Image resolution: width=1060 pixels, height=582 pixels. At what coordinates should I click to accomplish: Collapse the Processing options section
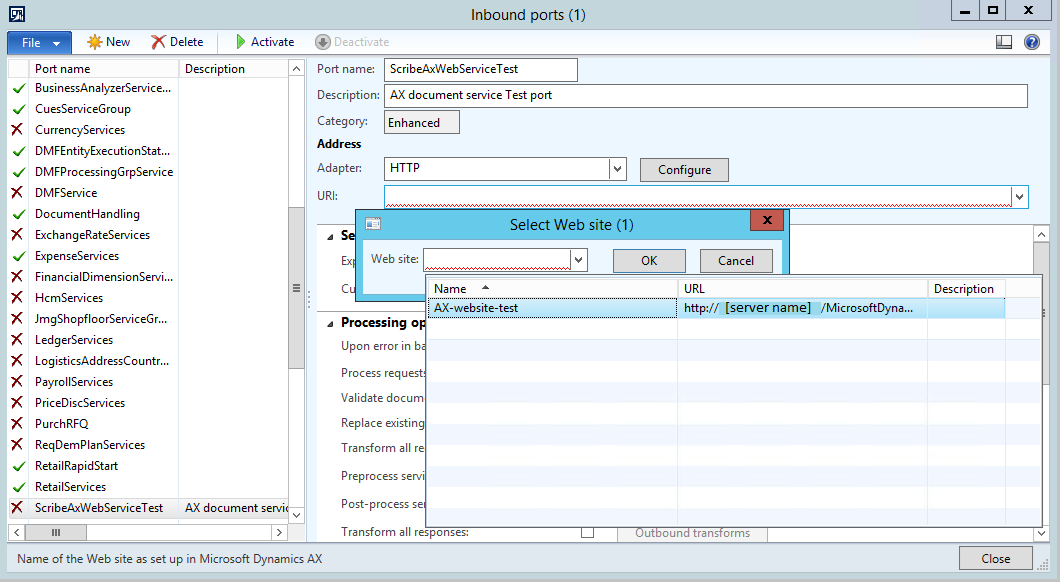pyautogui.click(x=331, y=324)
